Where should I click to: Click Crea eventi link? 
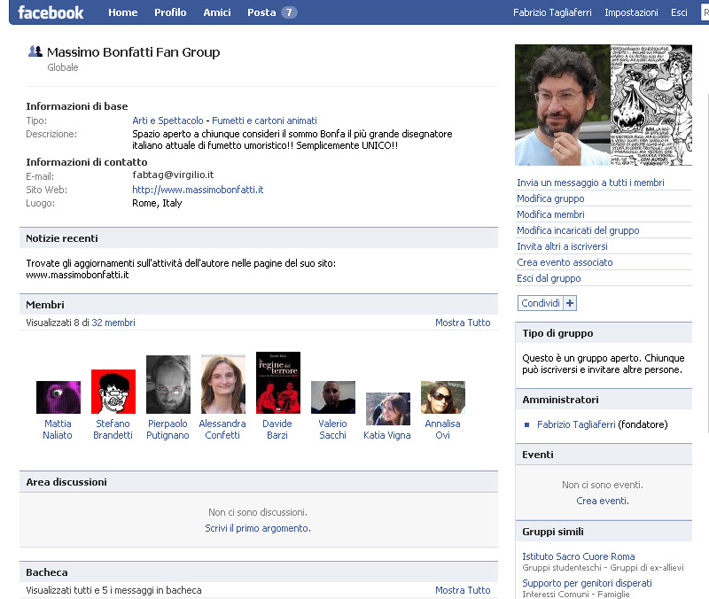pyautogui.click(x=602, y=501)
